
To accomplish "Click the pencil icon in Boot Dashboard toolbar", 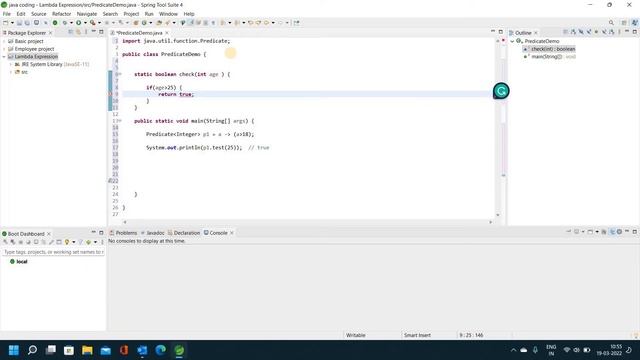I will [51, 242].
